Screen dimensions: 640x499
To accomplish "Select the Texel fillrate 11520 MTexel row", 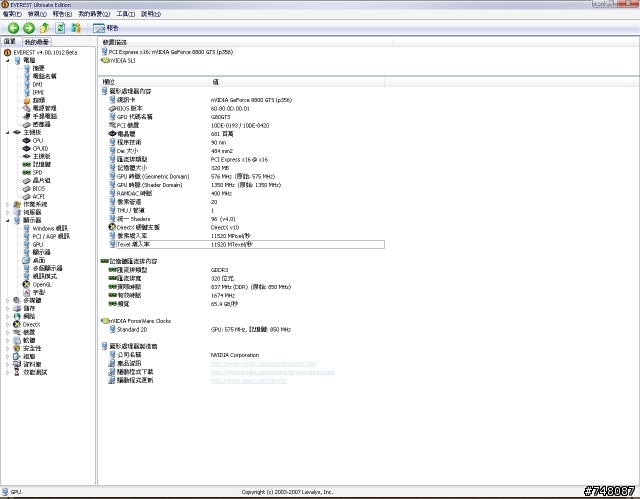I will click(246, 244).
